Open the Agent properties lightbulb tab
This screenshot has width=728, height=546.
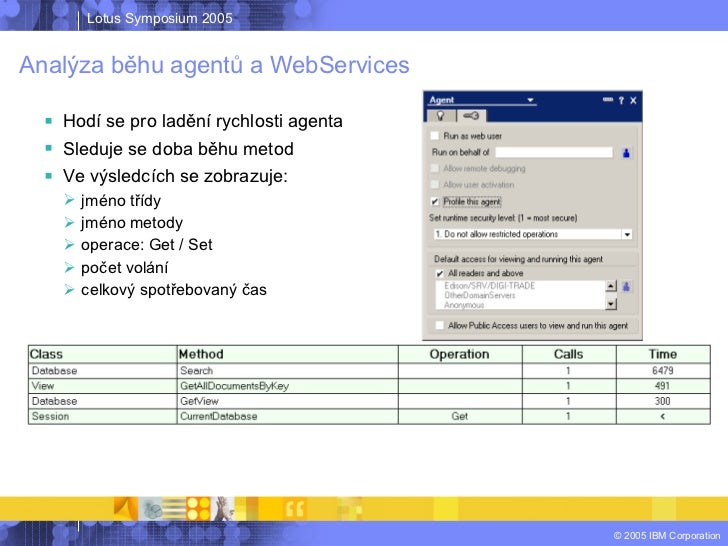(440, 116)
